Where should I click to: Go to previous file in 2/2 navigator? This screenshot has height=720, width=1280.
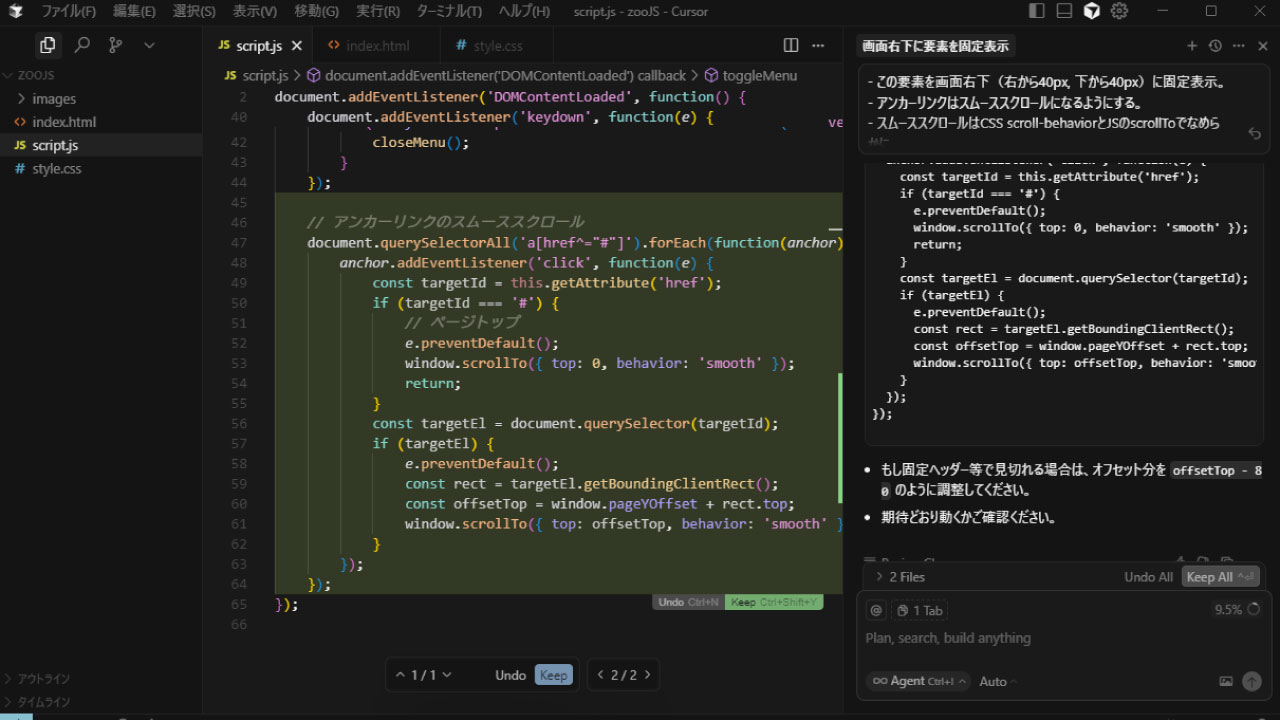click(x=600, y=675)
